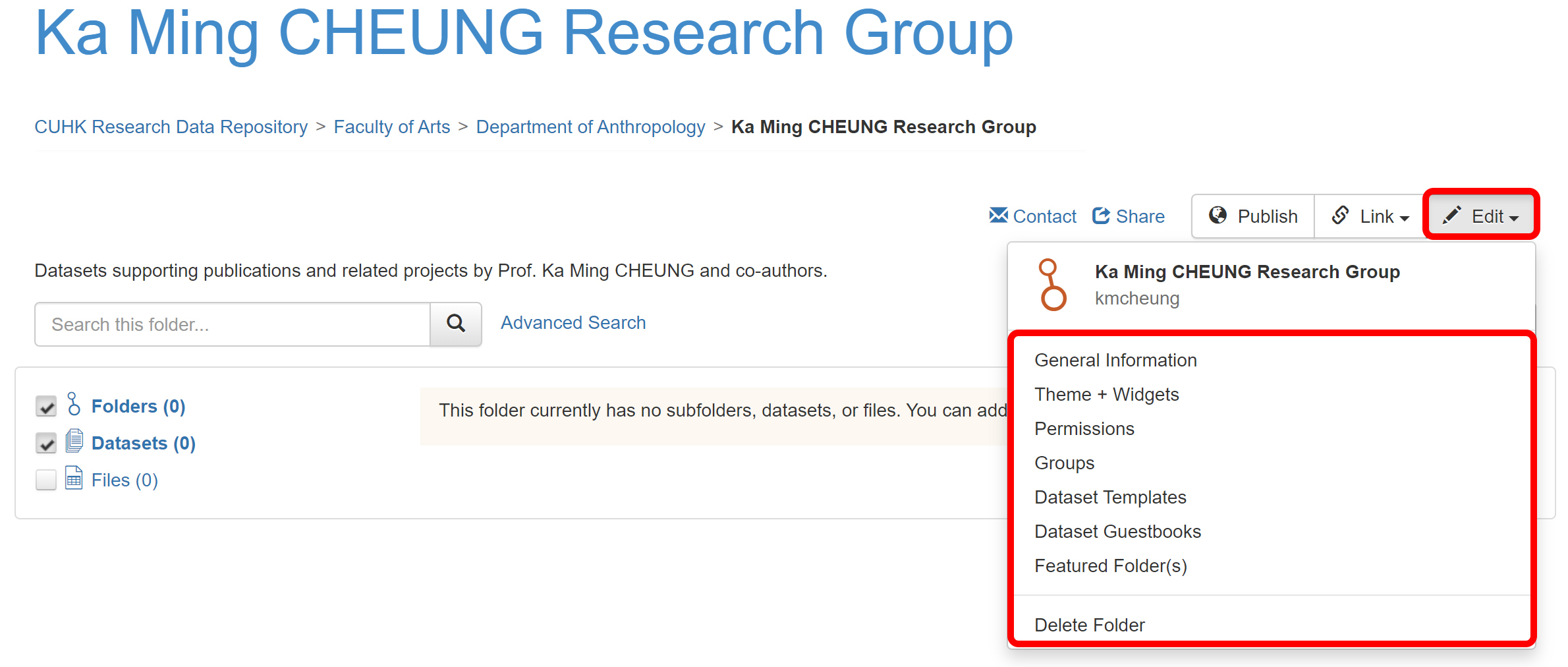Open the Advanced Search link
The width and height of the screenshot is (1568, 667).
point(573,322)
